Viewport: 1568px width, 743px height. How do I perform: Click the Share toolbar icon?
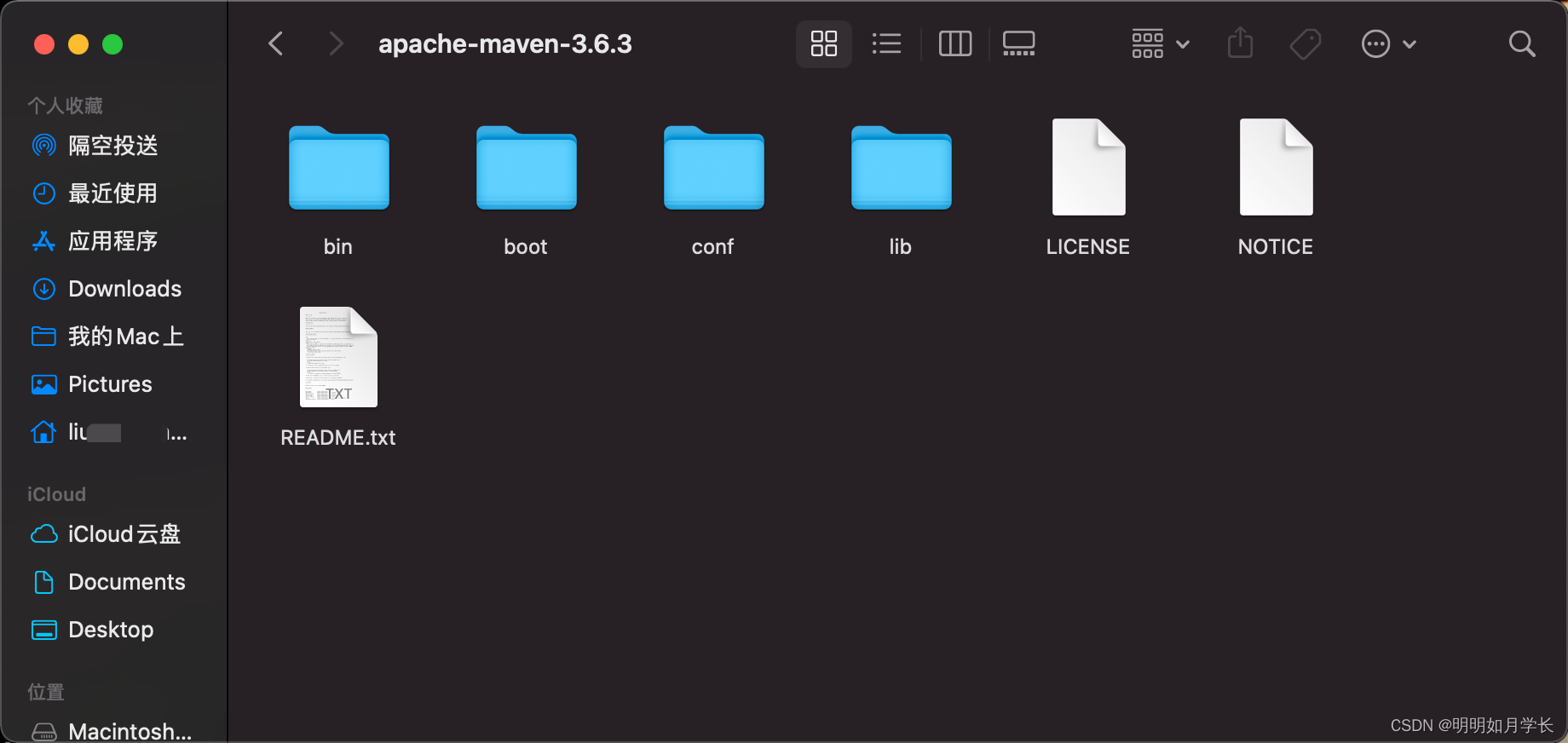click(x=1240, y=43)
